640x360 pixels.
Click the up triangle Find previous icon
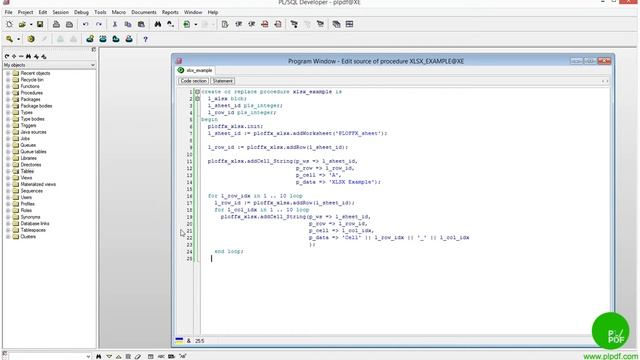(x=118, y=356)
